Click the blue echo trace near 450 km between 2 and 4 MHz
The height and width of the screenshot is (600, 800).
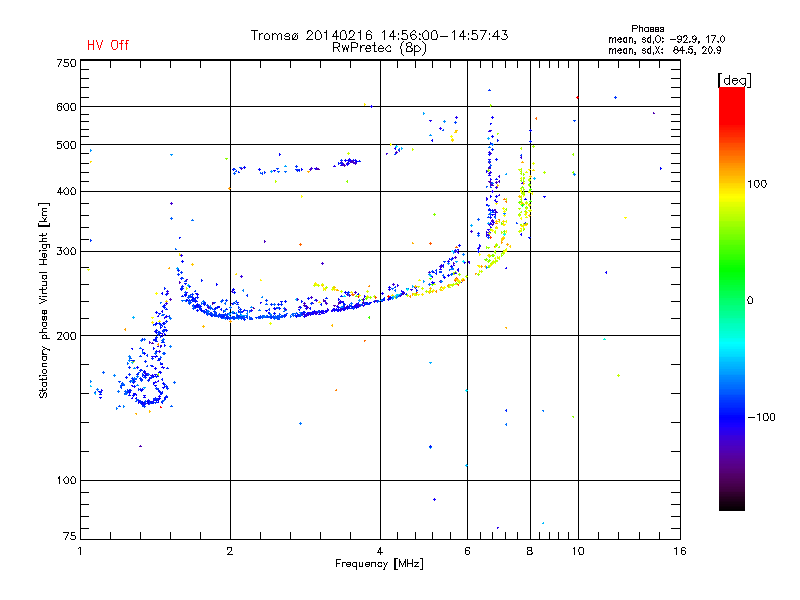296,167
